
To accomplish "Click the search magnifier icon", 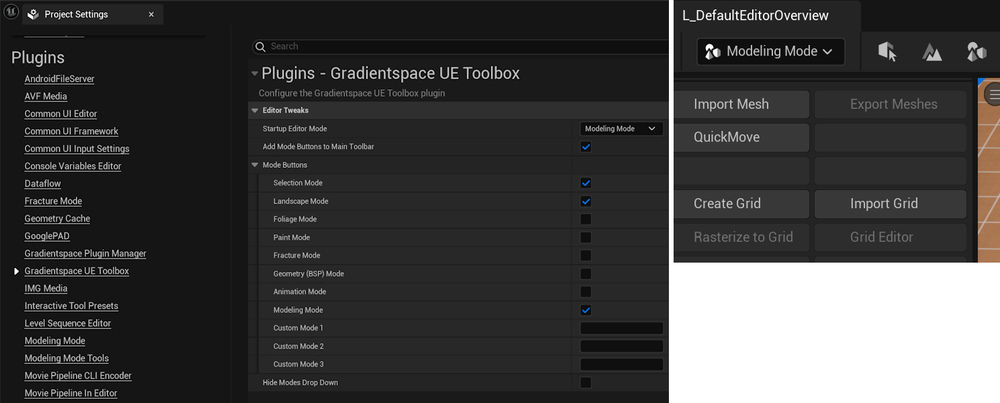I will click(260, 46).
